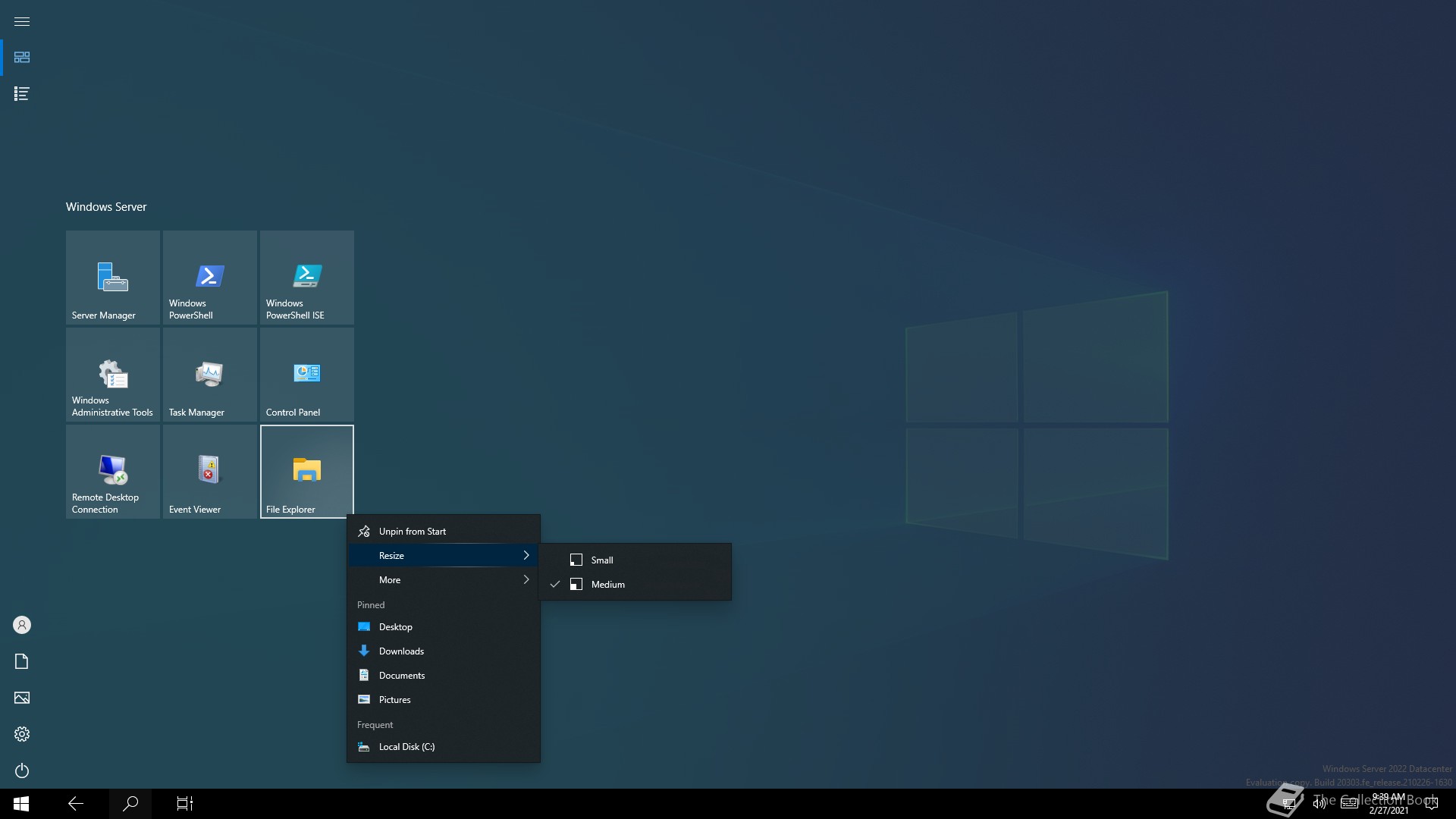The width and height of the screenshot is (1456, 819).
Task: Select Small tile size
Action: (635, 560)
